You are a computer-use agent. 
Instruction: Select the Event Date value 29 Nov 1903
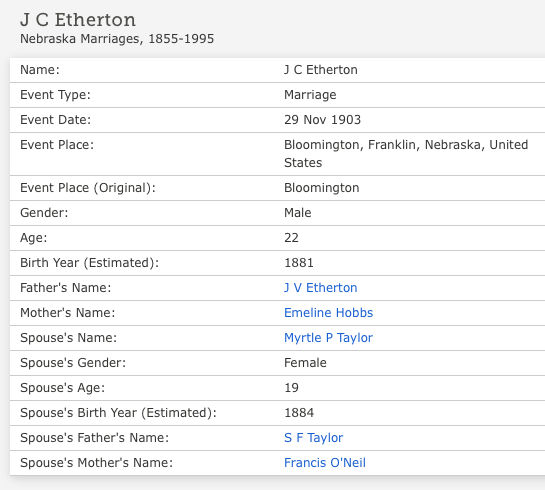[x=323, y=120]
